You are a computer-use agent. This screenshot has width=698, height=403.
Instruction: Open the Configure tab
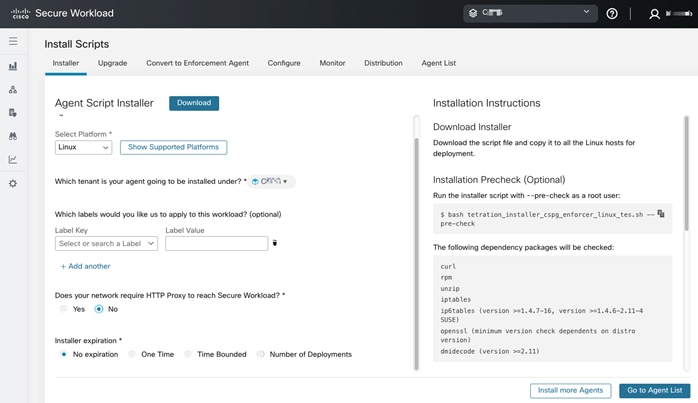coord(284,63)
